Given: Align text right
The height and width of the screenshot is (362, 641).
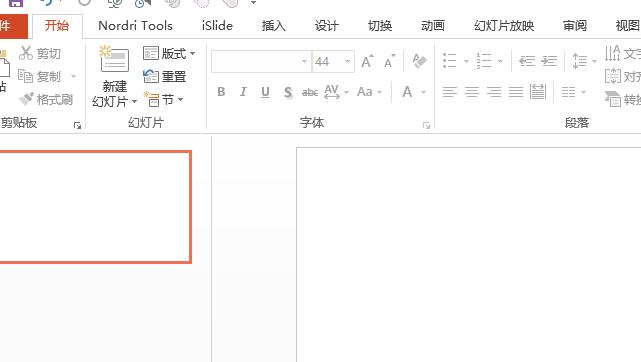Looking at the screenshot, I should click(x=494, y=92).
